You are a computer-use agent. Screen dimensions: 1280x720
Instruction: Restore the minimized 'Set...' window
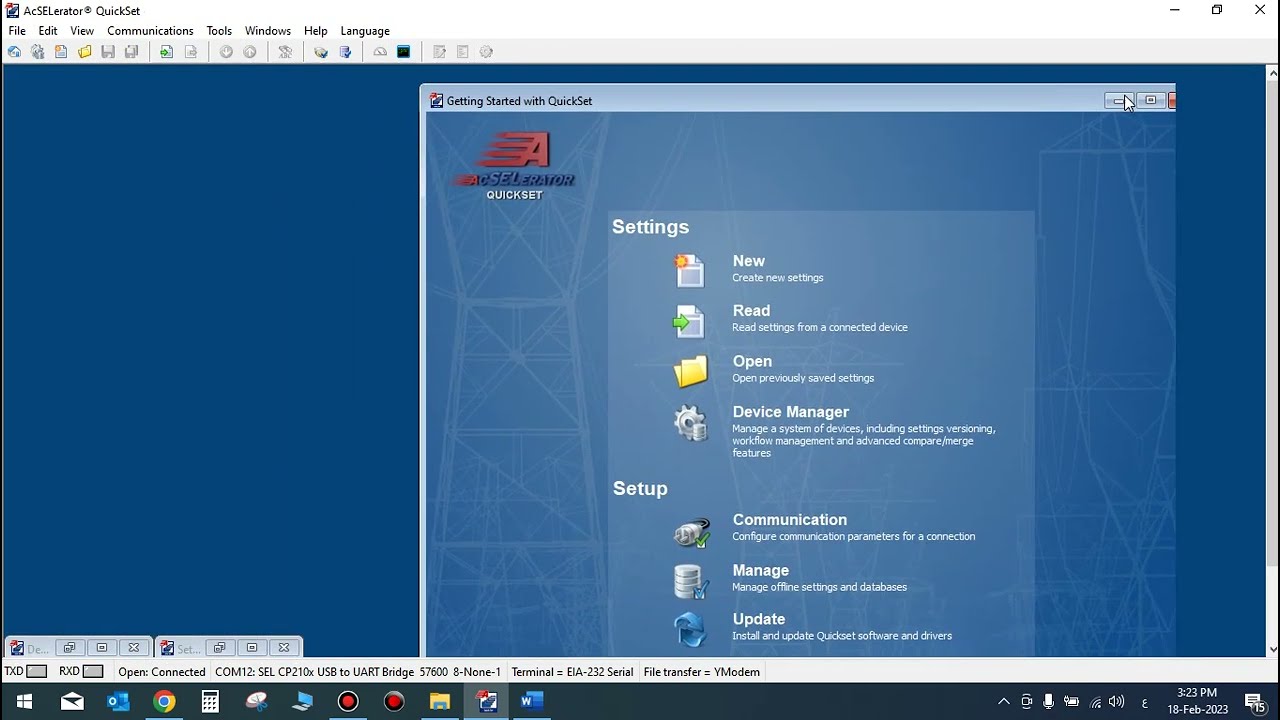(x=219, y=648)
